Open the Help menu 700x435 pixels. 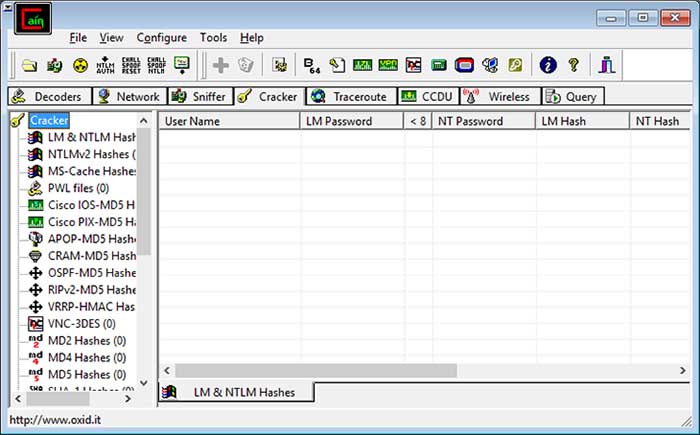[x=252, y=38]
